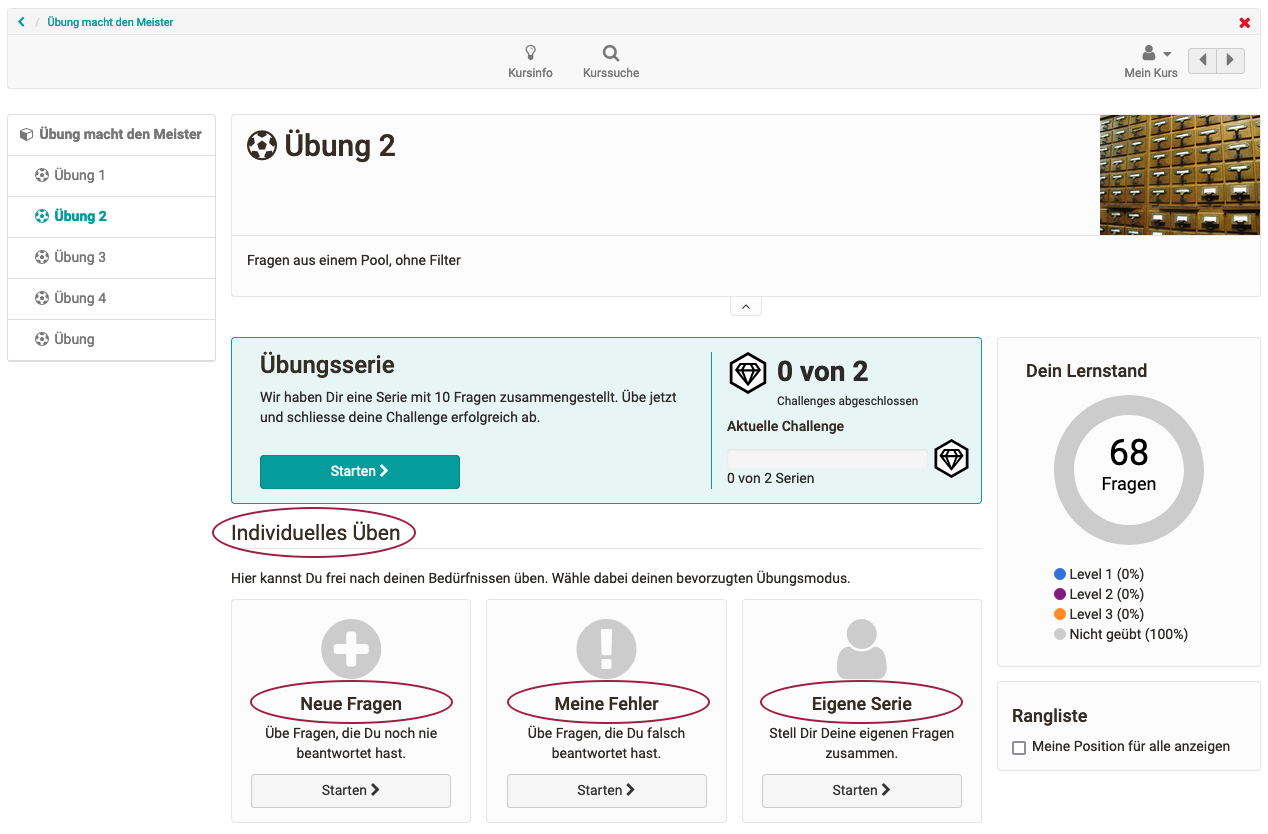Start the Neue Fragen practice mode
Image resolution: width=1268 pixels, height=834 pixels.
[351, 791]
